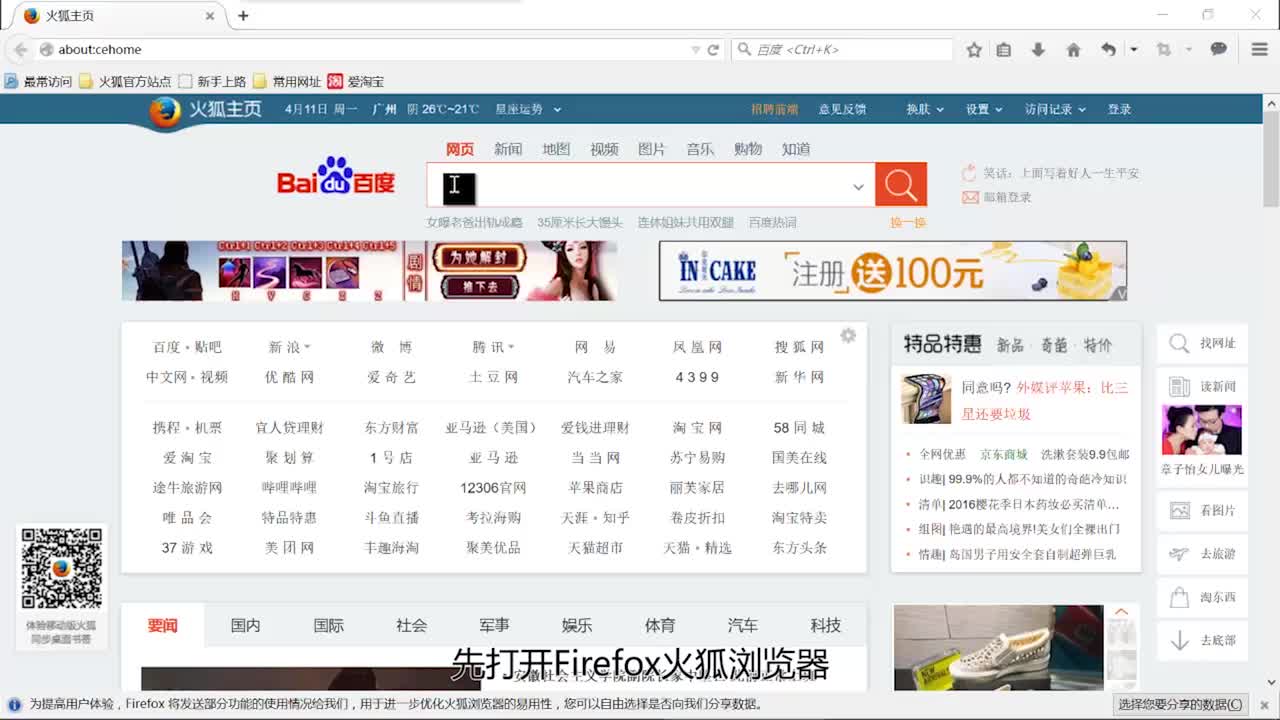Click 淘东西 shopping bag sidebar item
This screenshot has width=1280, height=720.
click(1202, 597)
